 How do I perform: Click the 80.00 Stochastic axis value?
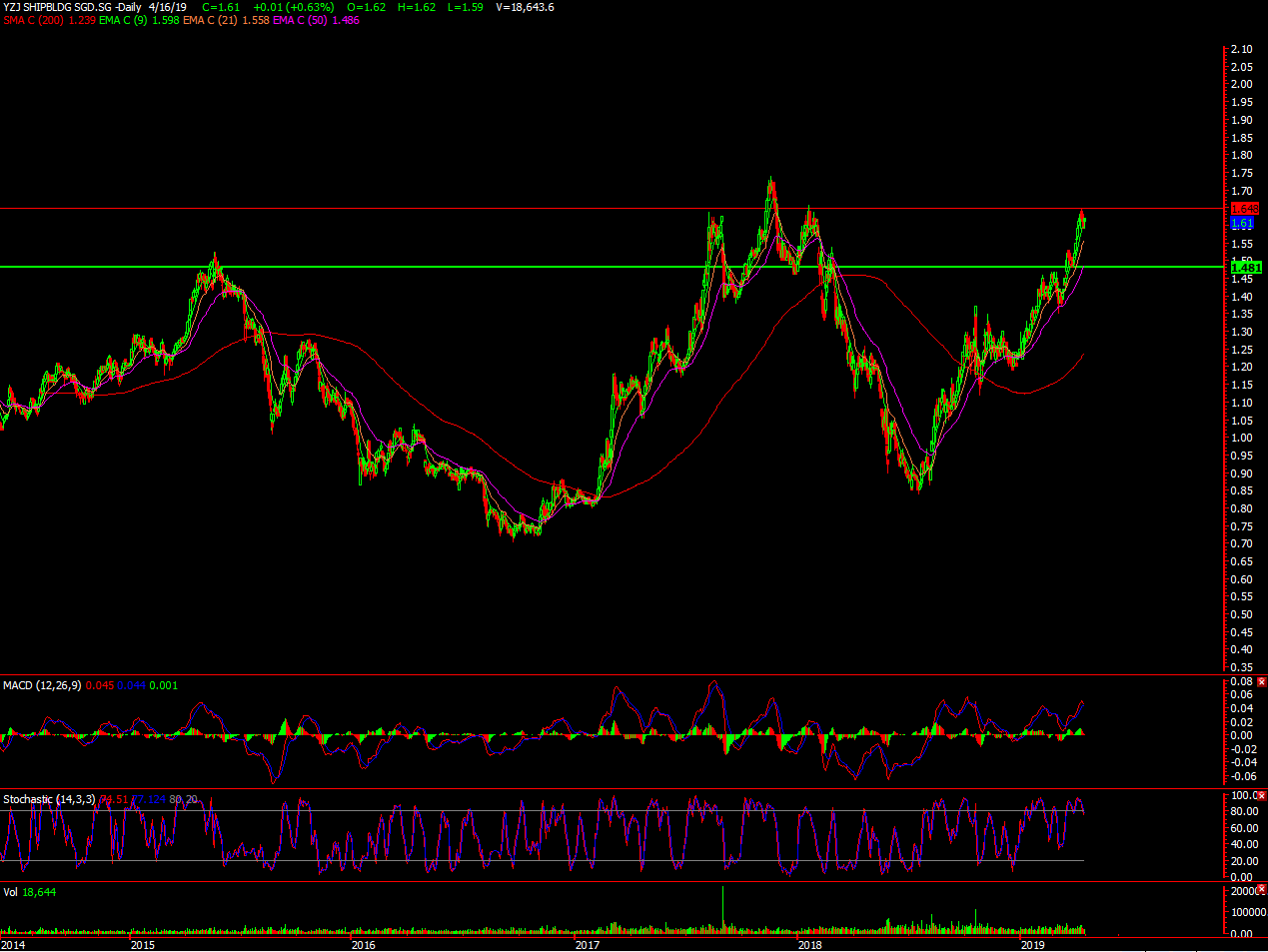[x=1243, y=811]
